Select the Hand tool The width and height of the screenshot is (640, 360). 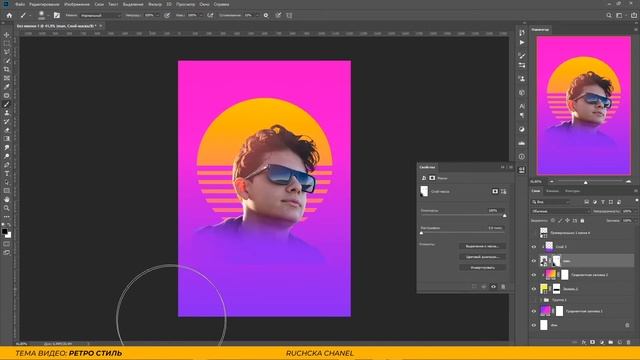(7, 200)
